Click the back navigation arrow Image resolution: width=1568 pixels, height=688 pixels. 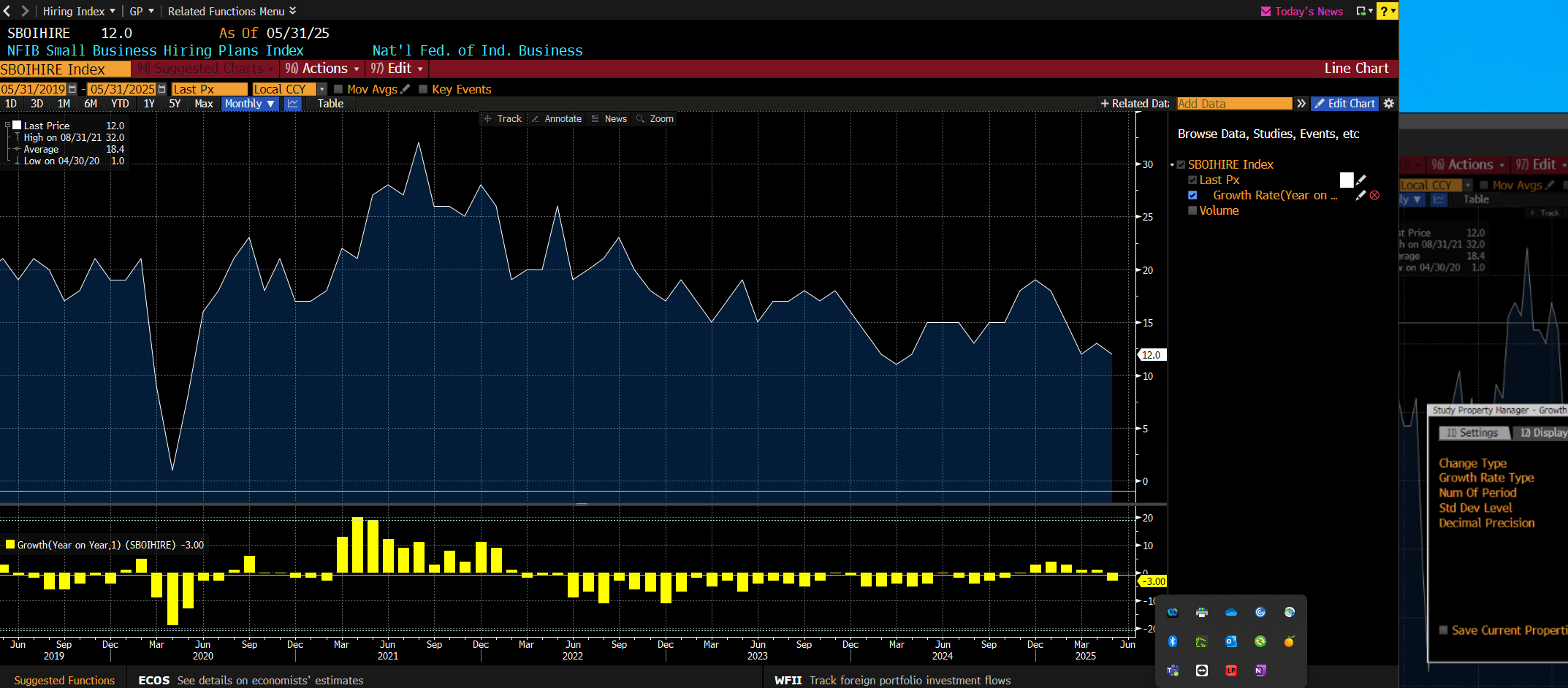7,11
